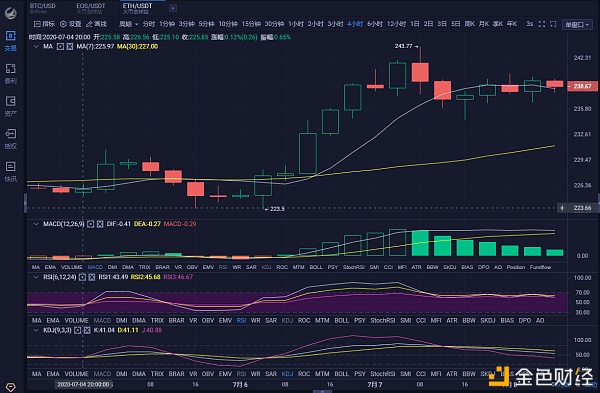Open MACD indicator settings icon
600x393 pixels.
[90, 224]
